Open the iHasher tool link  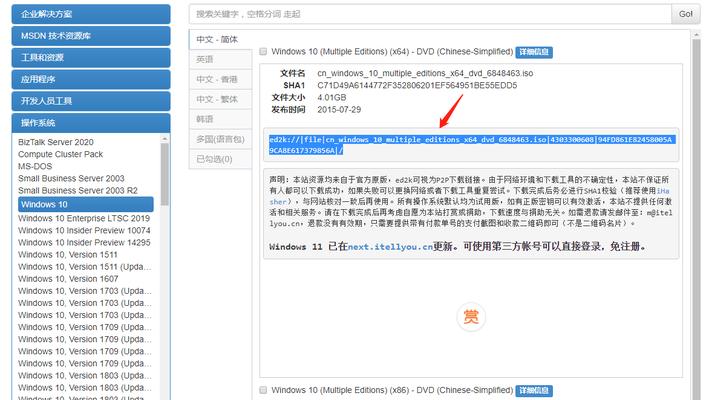point(663,191)
